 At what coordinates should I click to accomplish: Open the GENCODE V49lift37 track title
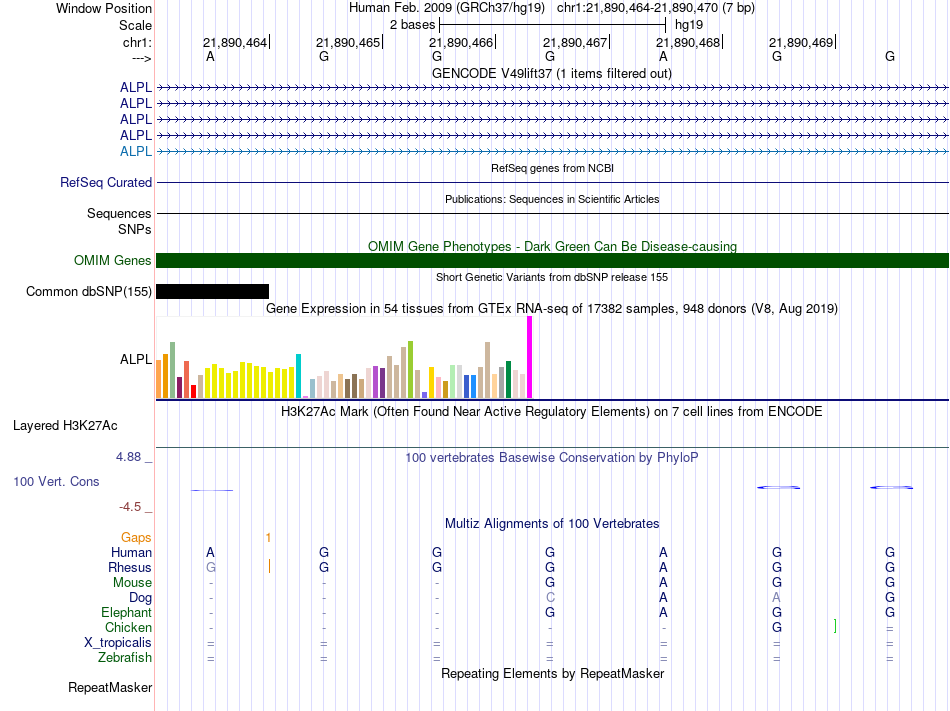[x=551, y=74]
